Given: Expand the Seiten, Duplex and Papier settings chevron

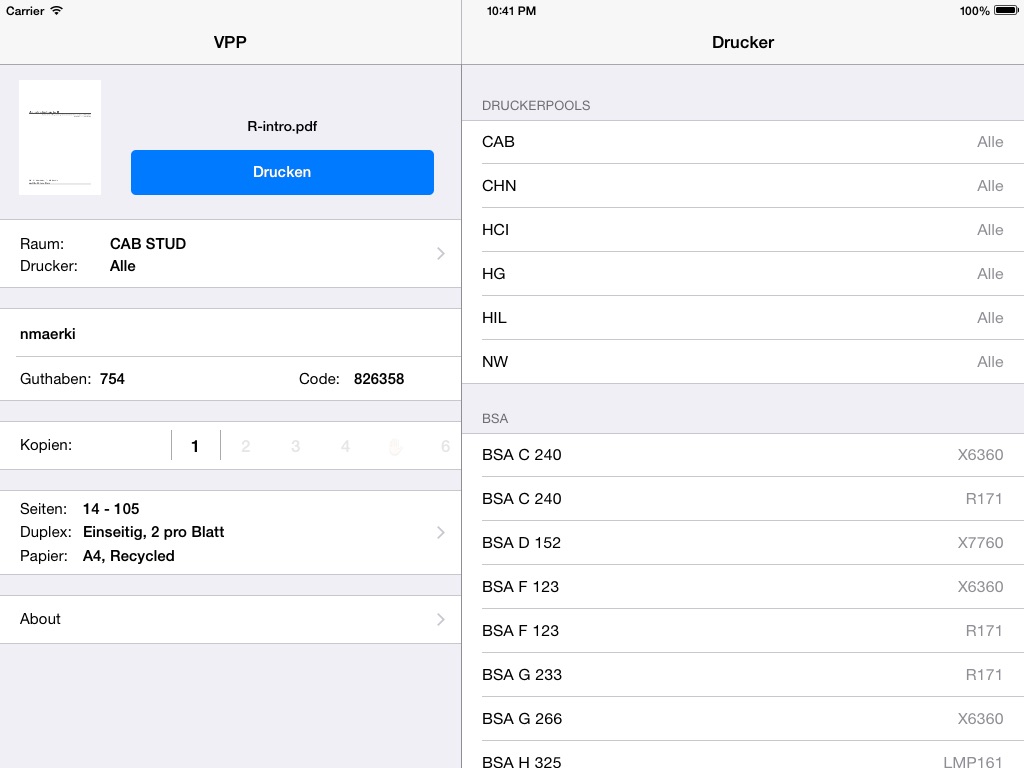Looking at the screenshot, I should [x=441, y=532].
